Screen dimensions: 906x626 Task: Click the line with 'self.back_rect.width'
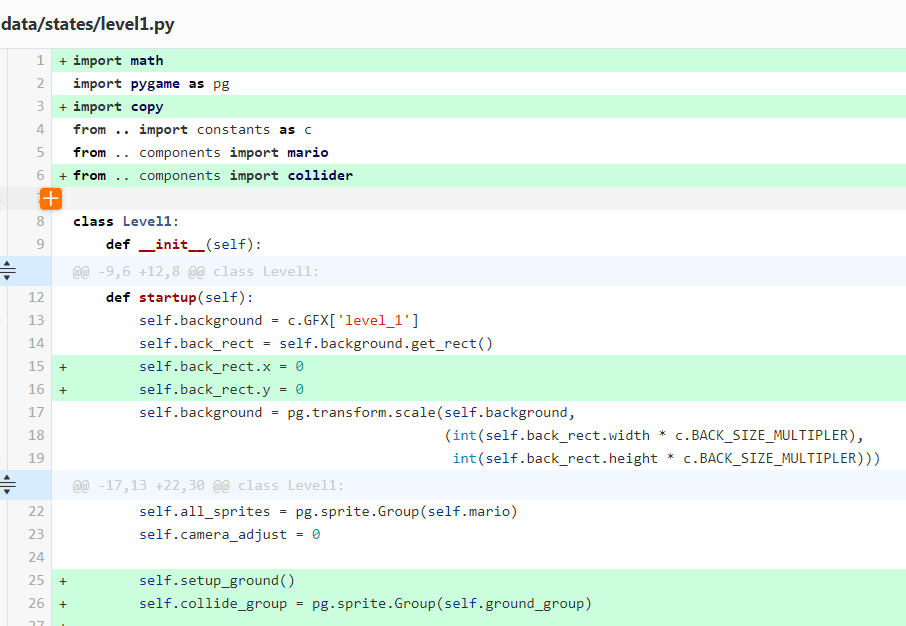point(479,435)
